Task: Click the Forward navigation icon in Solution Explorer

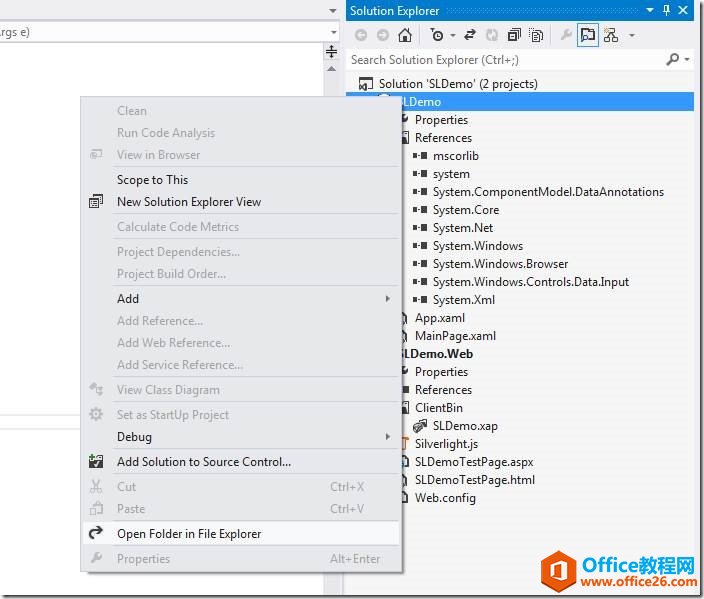Action: (x=383, y=35)
